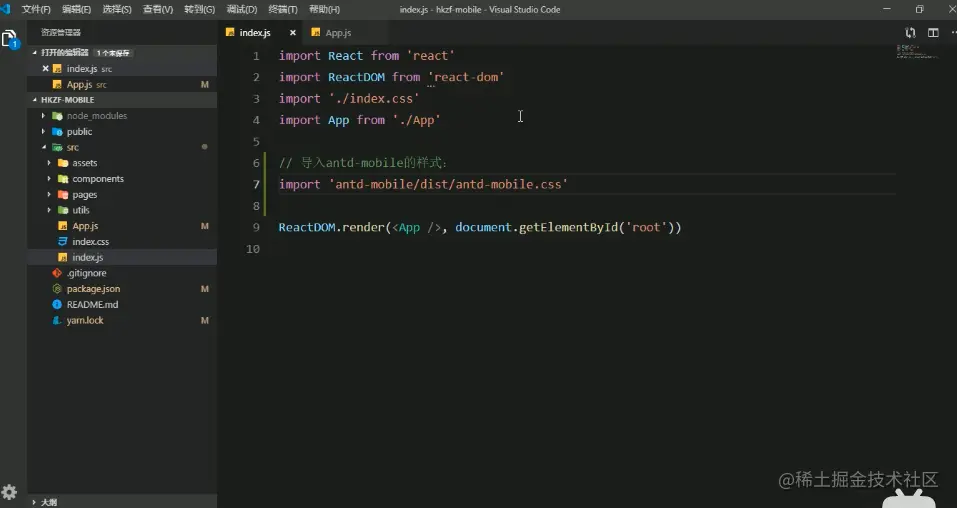
Task: Open App.js in the src tree
Action: 122,226
